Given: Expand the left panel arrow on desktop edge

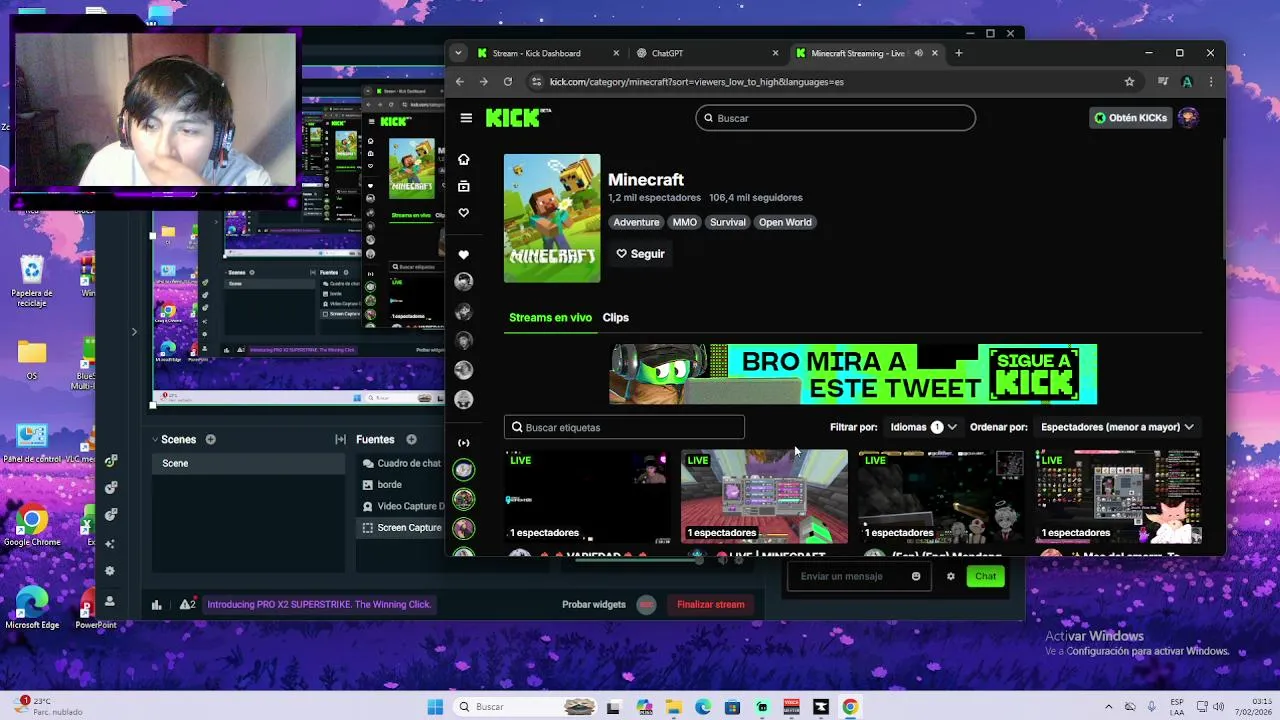Looking at the screenshot, I should point(134,331).
